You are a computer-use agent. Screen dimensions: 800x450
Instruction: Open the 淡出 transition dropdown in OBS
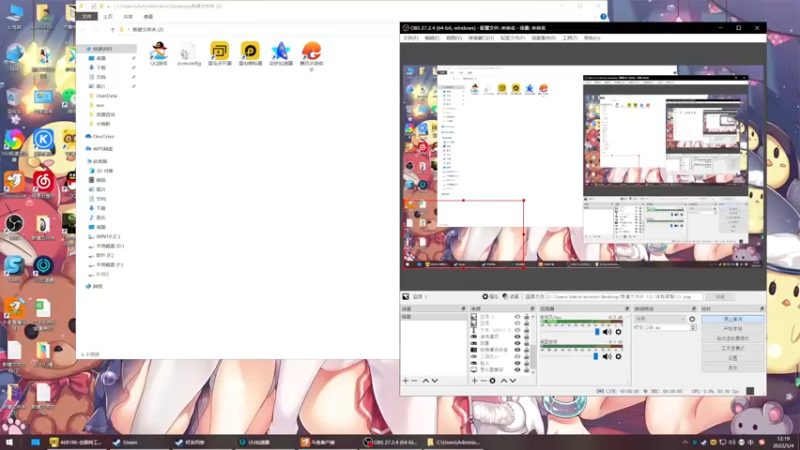[660, 319]
